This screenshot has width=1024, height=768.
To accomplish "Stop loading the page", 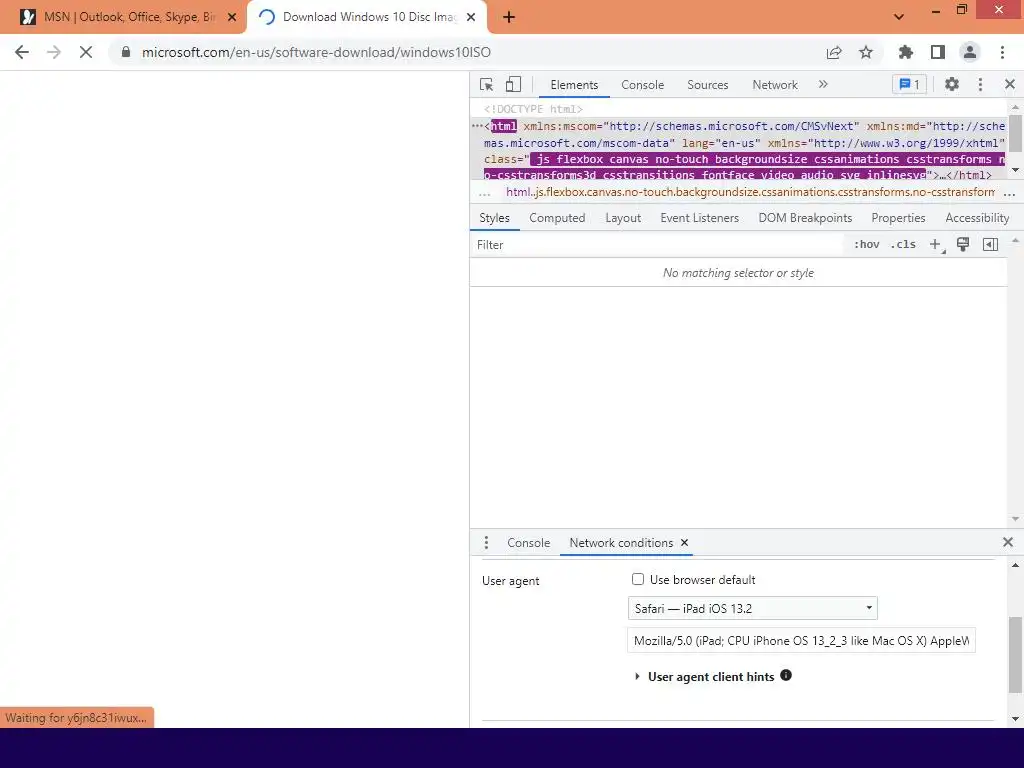I will point(86,52).
